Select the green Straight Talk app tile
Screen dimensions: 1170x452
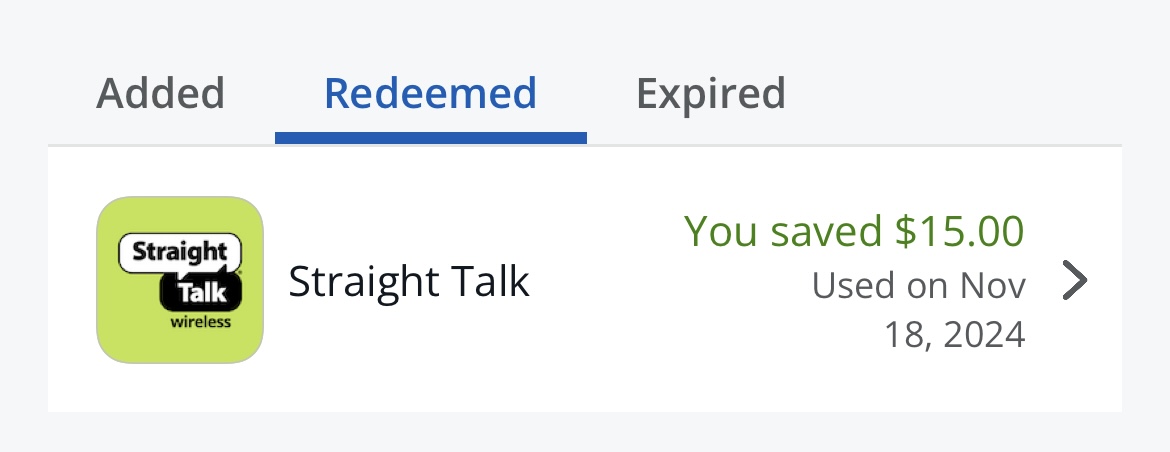click(180, 280)
